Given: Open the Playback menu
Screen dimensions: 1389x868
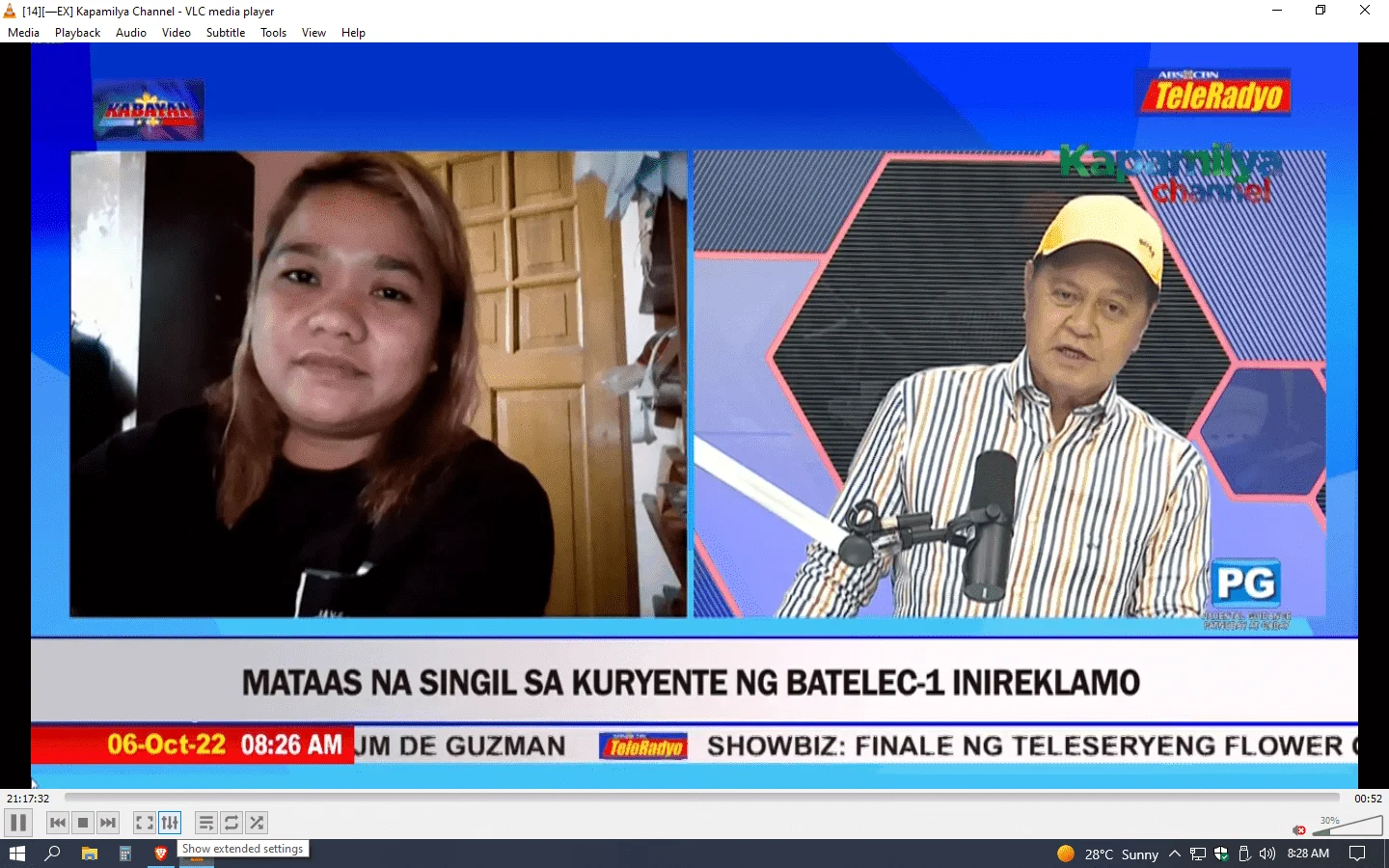Looking at the screenshot, I should 77,33.
